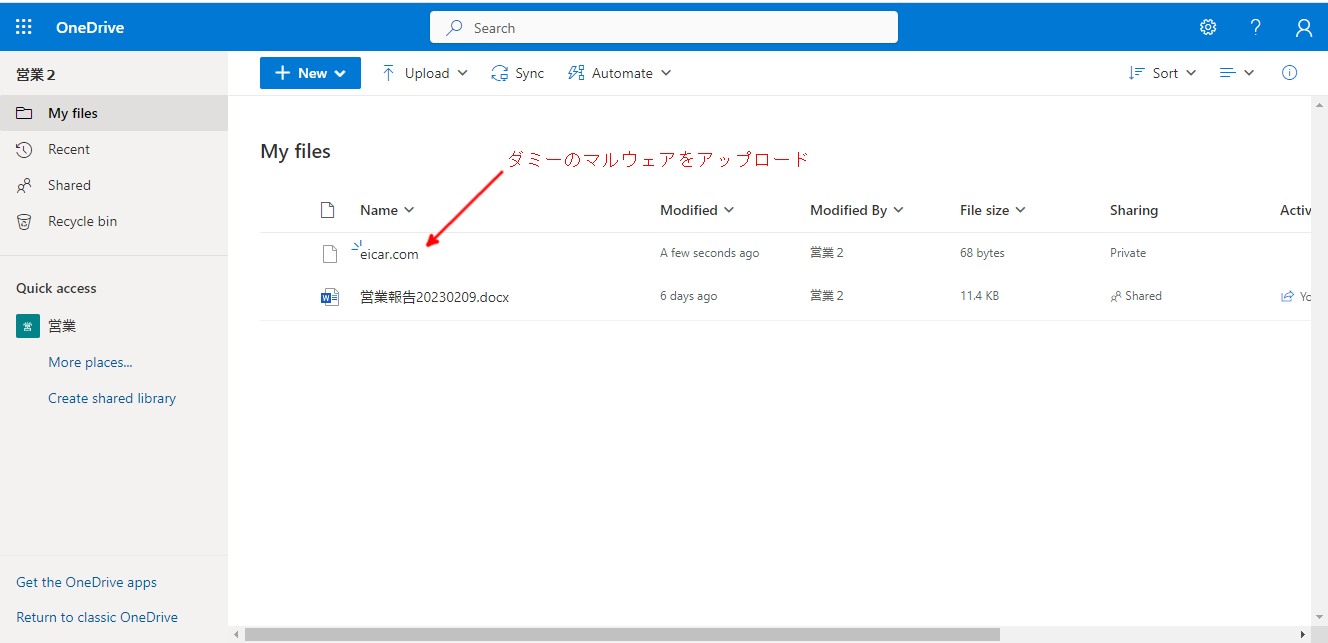Click the magnifier icon in the search box
This screenshot has height=643, width=1328.
[455, 28]
